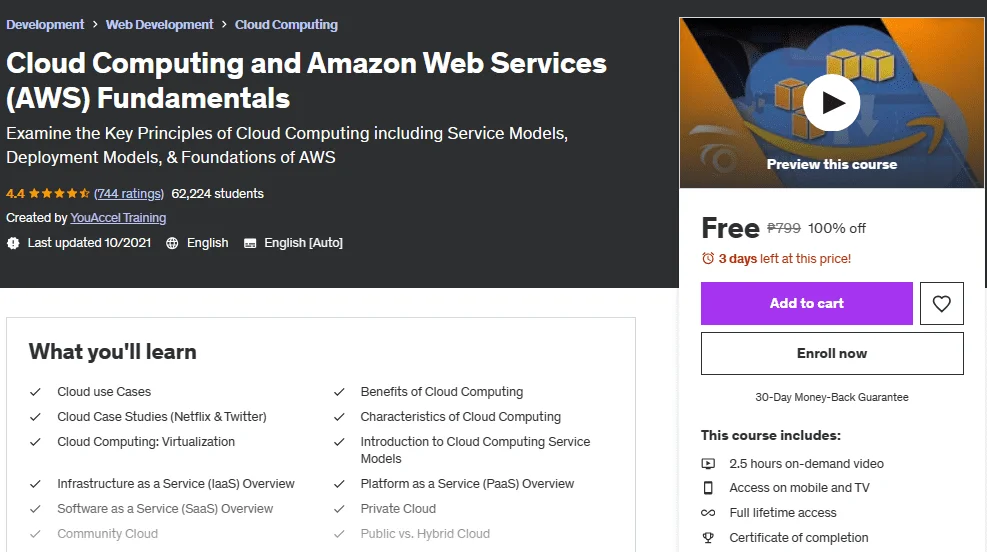Screen dimensions: 987x552
Task: Click checkmark beside Cloud use Cases
Action: pos(35,392)
